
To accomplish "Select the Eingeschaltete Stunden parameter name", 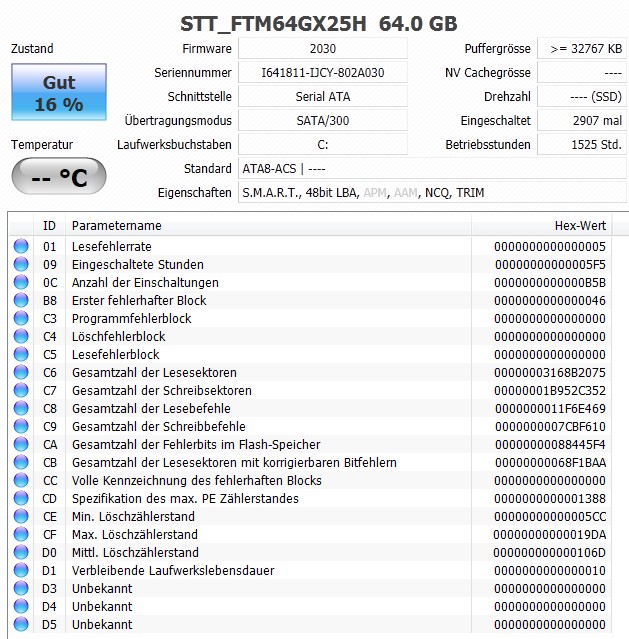I will pyautogui.click(x=138, y=264).
